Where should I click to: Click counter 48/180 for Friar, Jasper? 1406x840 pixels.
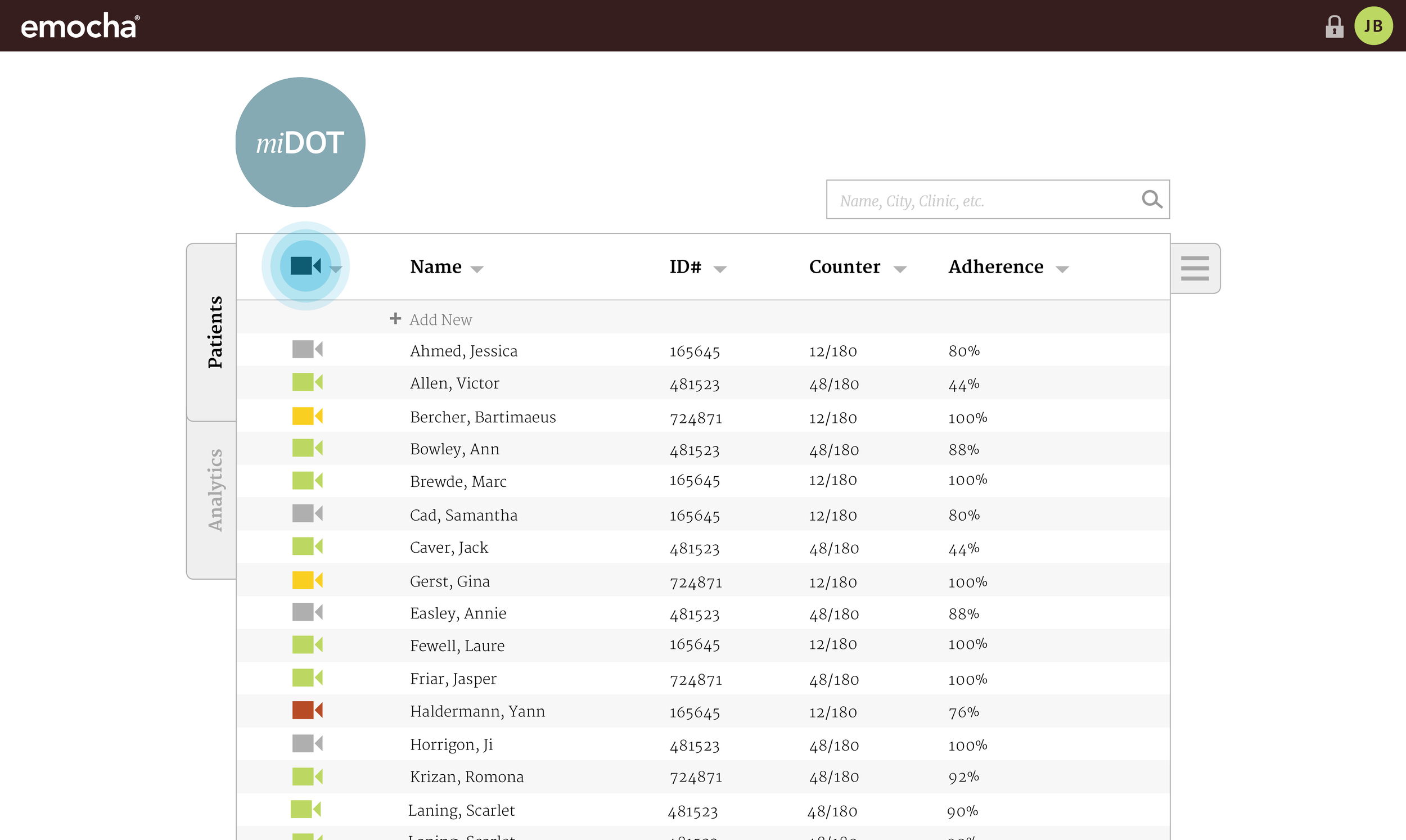click(833, 680)
